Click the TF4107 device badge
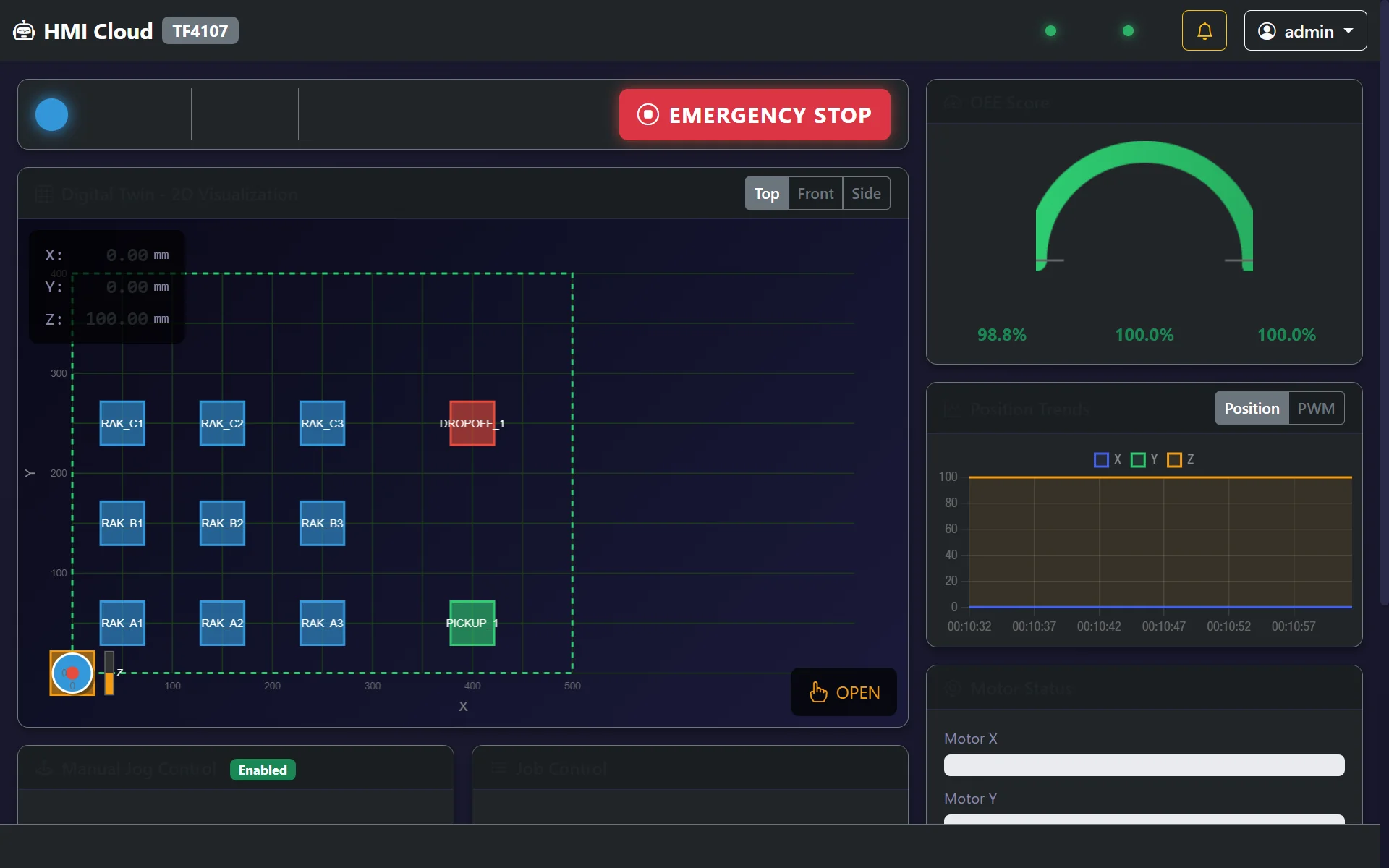The image size is (1389, 868). point(200,31)
